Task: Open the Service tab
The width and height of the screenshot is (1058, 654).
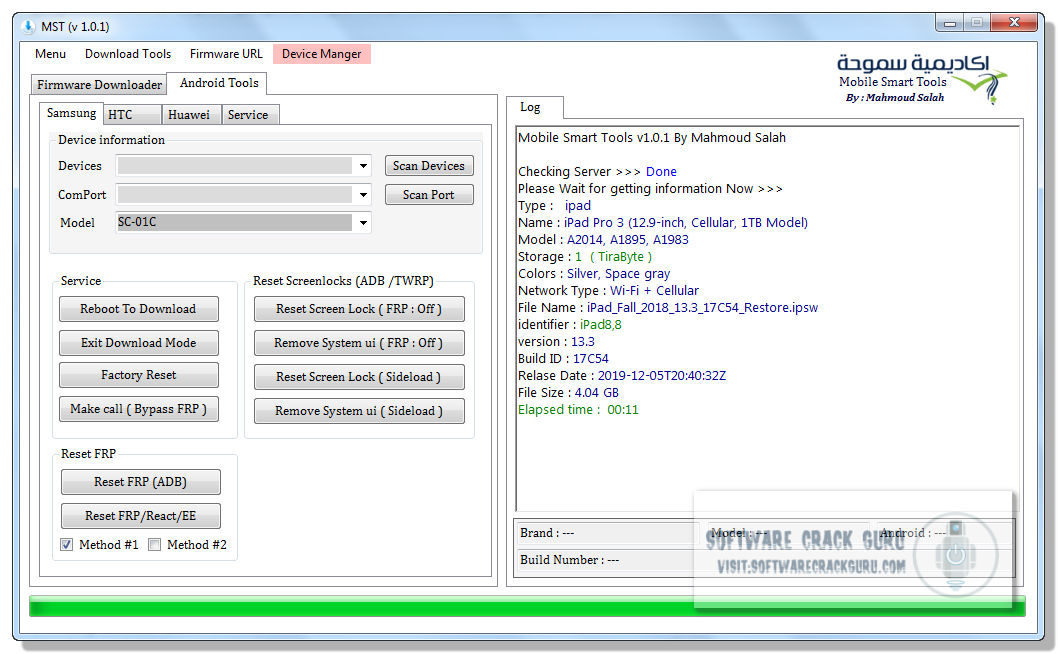Action: [x=250, y=115]
